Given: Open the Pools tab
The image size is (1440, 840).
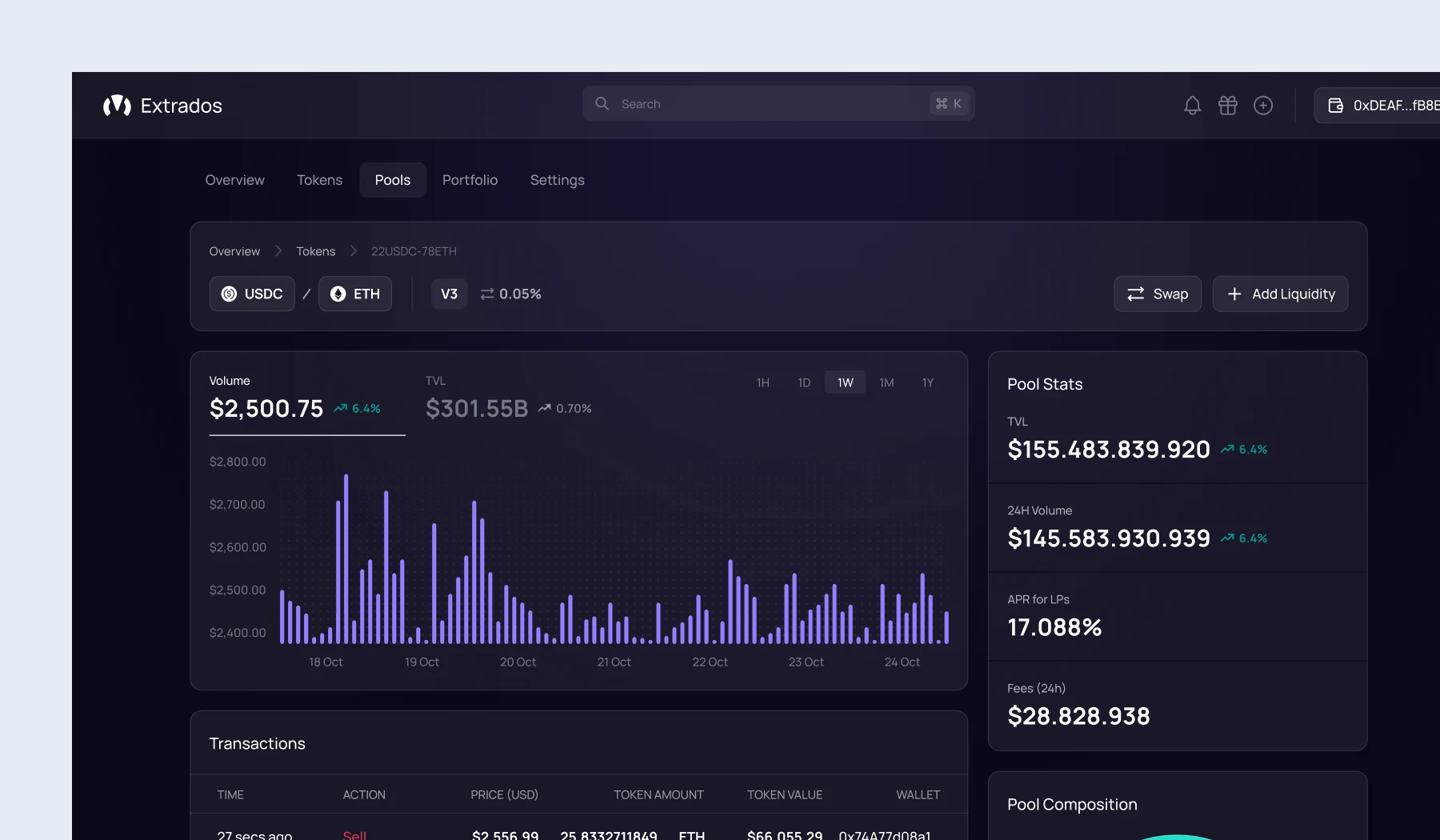Looking at the screenshot, I should click(x=393, y=180).
